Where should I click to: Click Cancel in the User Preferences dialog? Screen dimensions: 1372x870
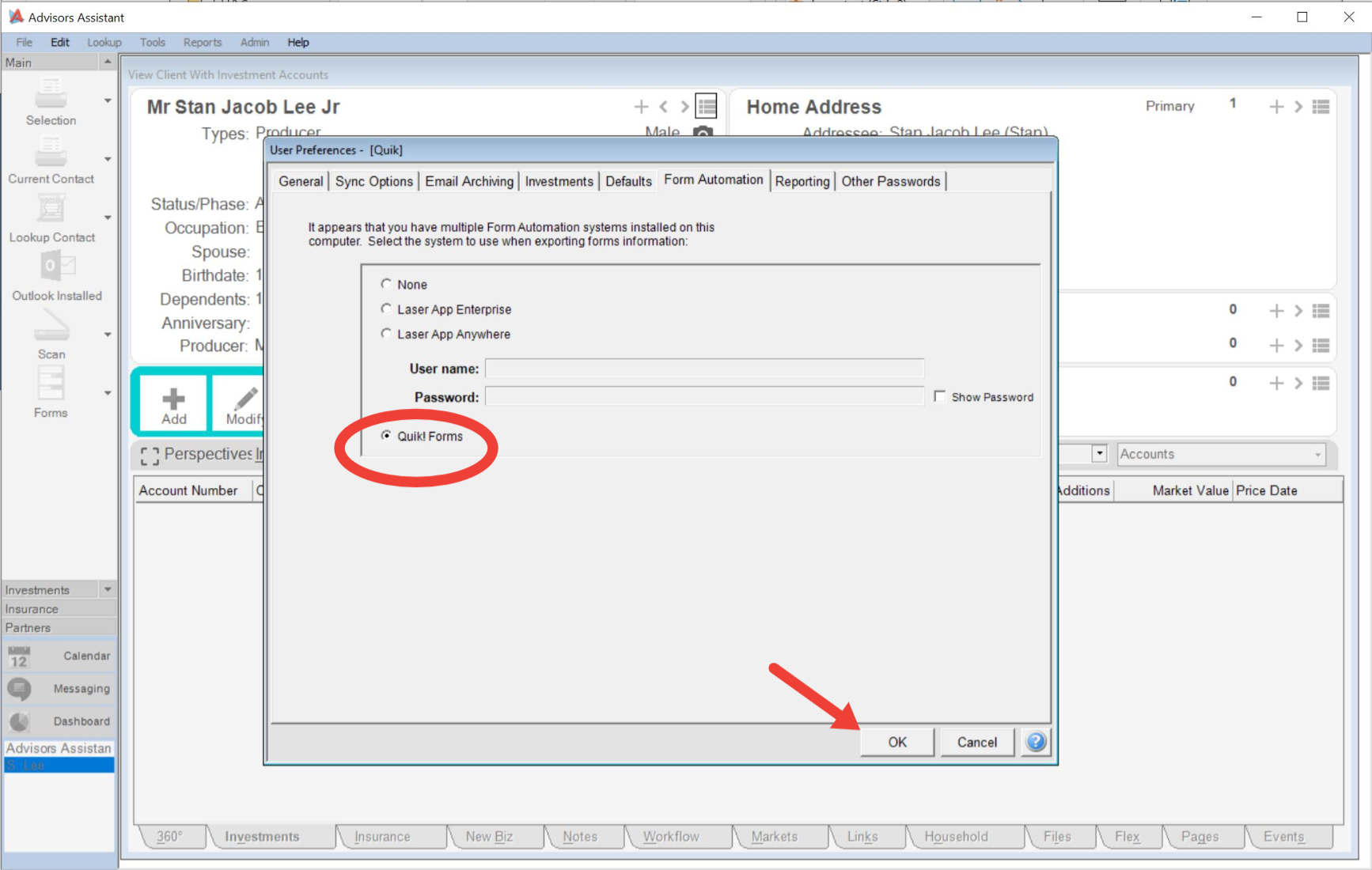pos(977,742)
